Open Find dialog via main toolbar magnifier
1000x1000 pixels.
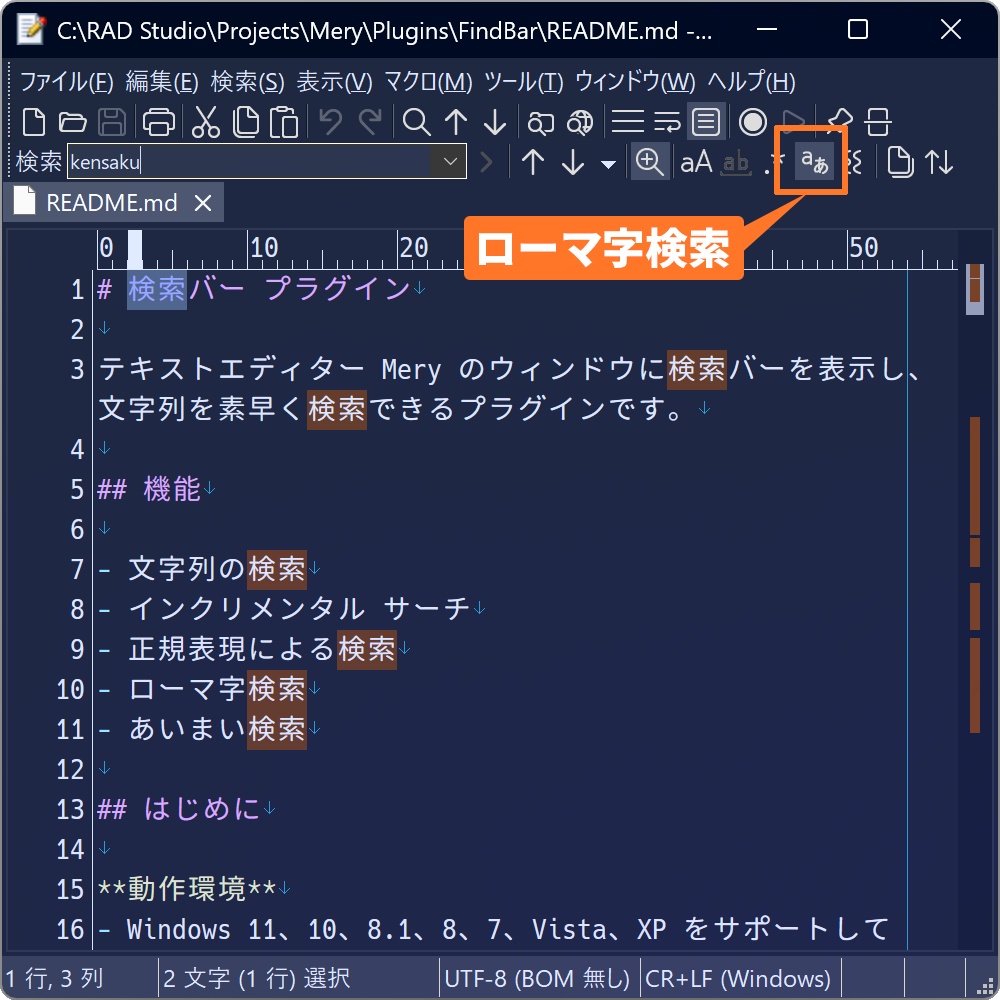click(416, 122)
